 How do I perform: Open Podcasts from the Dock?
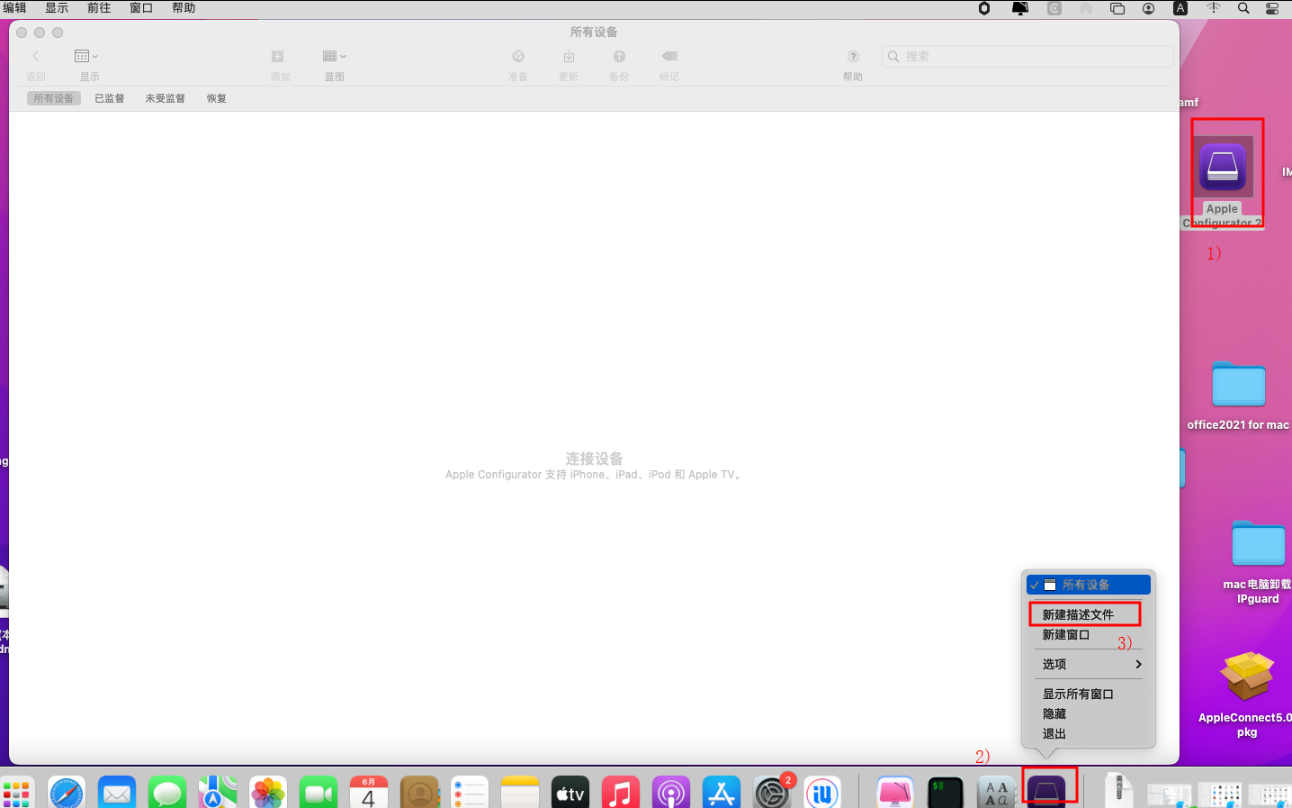click(x=670, y=794)
